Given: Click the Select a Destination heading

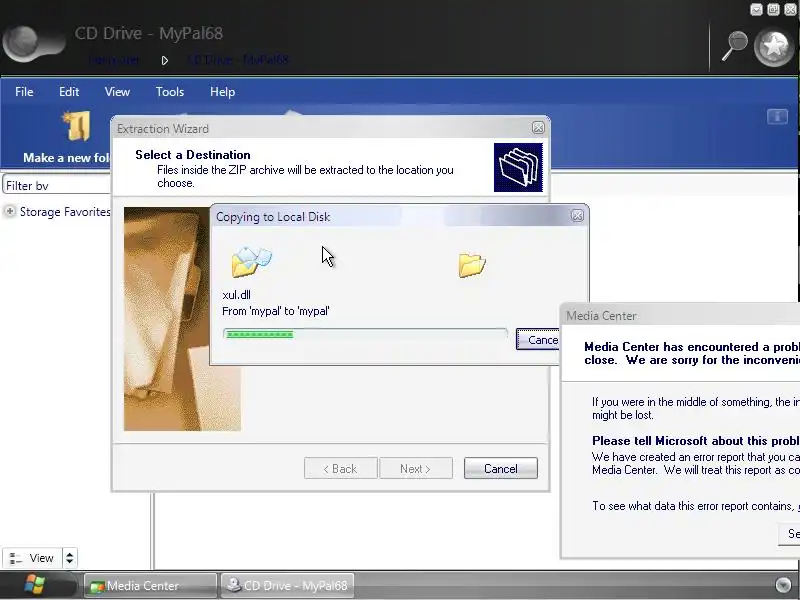Looking at the screenshot, I should pyautogui.click(x=193, y=155).
